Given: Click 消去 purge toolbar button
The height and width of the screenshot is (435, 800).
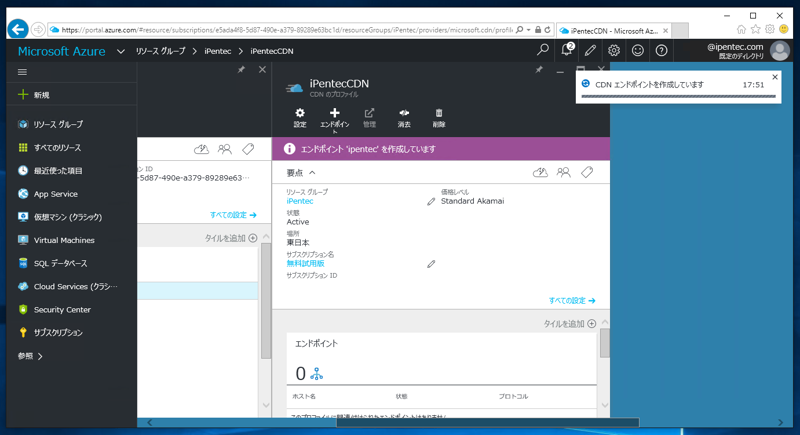Looking at the screenshot, I should (404, 118).
